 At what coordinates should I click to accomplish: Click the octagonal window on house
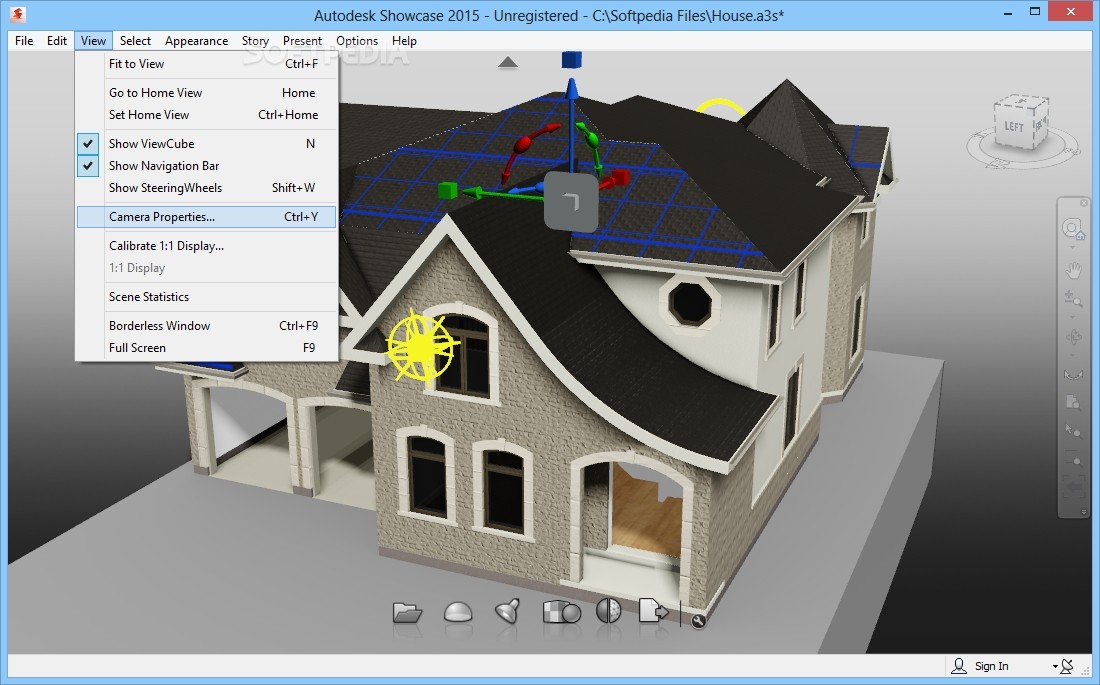[690, 304]
